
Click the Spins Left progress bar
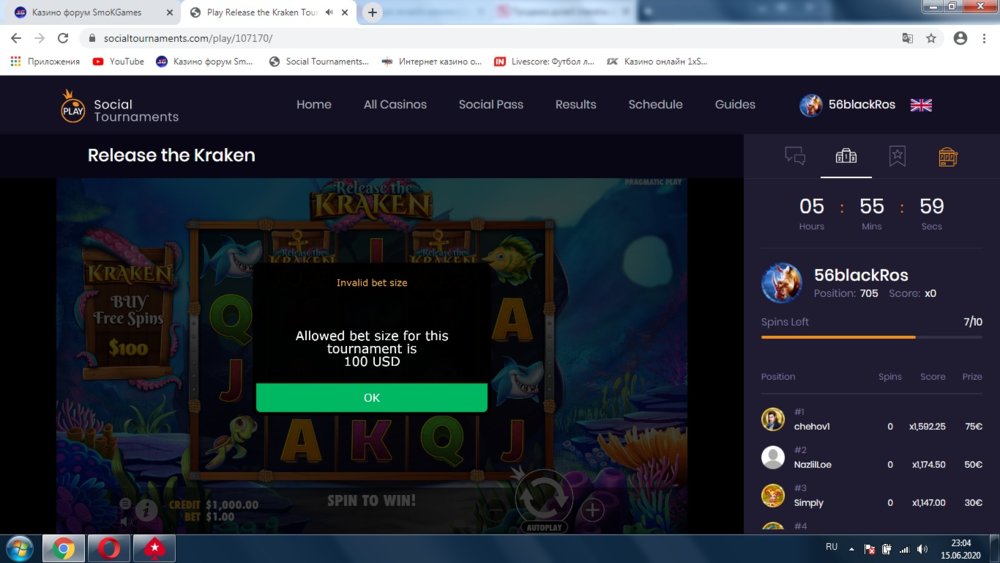point(871,337)
